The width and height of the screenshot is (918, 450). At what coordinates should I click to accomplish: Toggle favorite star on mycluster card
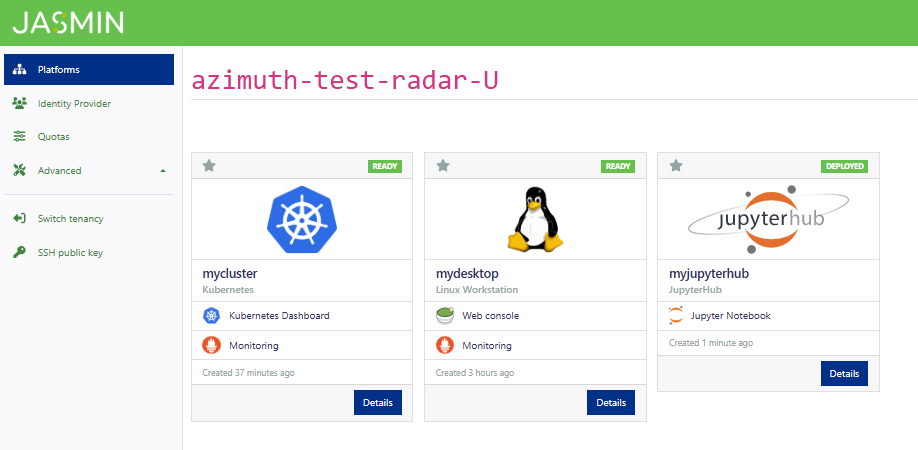209,166
